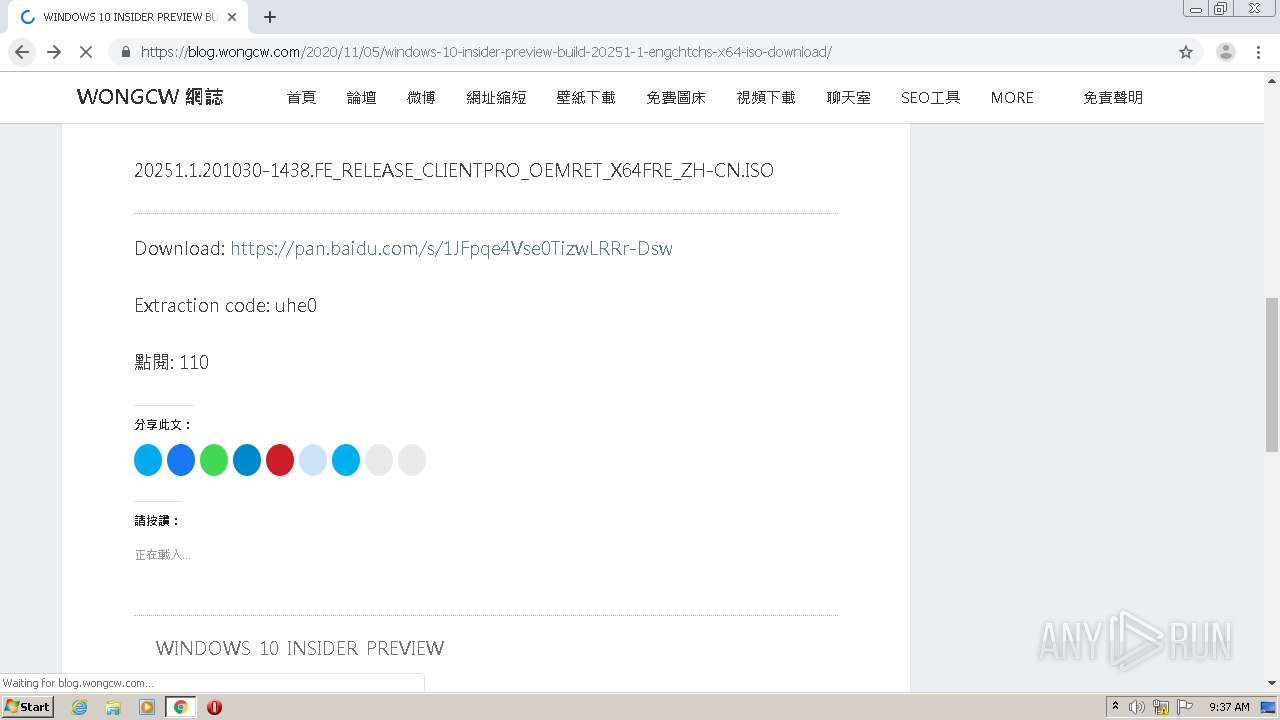Screen dimensions: 1280x720
Task: Click the address bar URL
Action: (486, 52)
